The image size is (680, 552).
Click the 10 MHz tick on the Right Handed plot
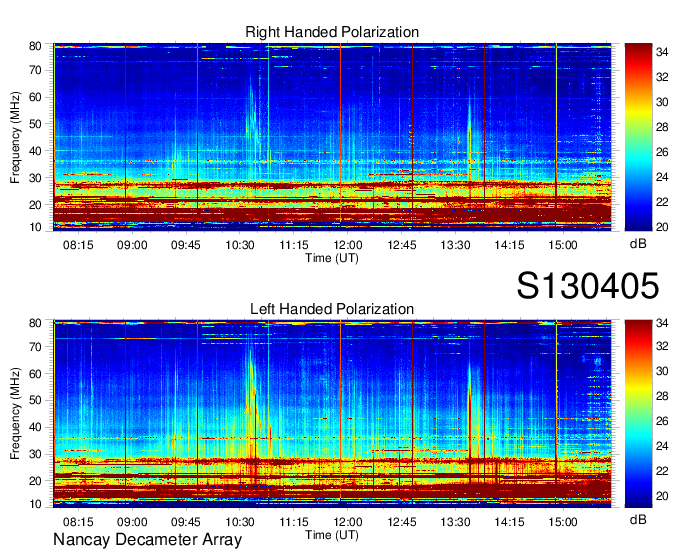35,227
